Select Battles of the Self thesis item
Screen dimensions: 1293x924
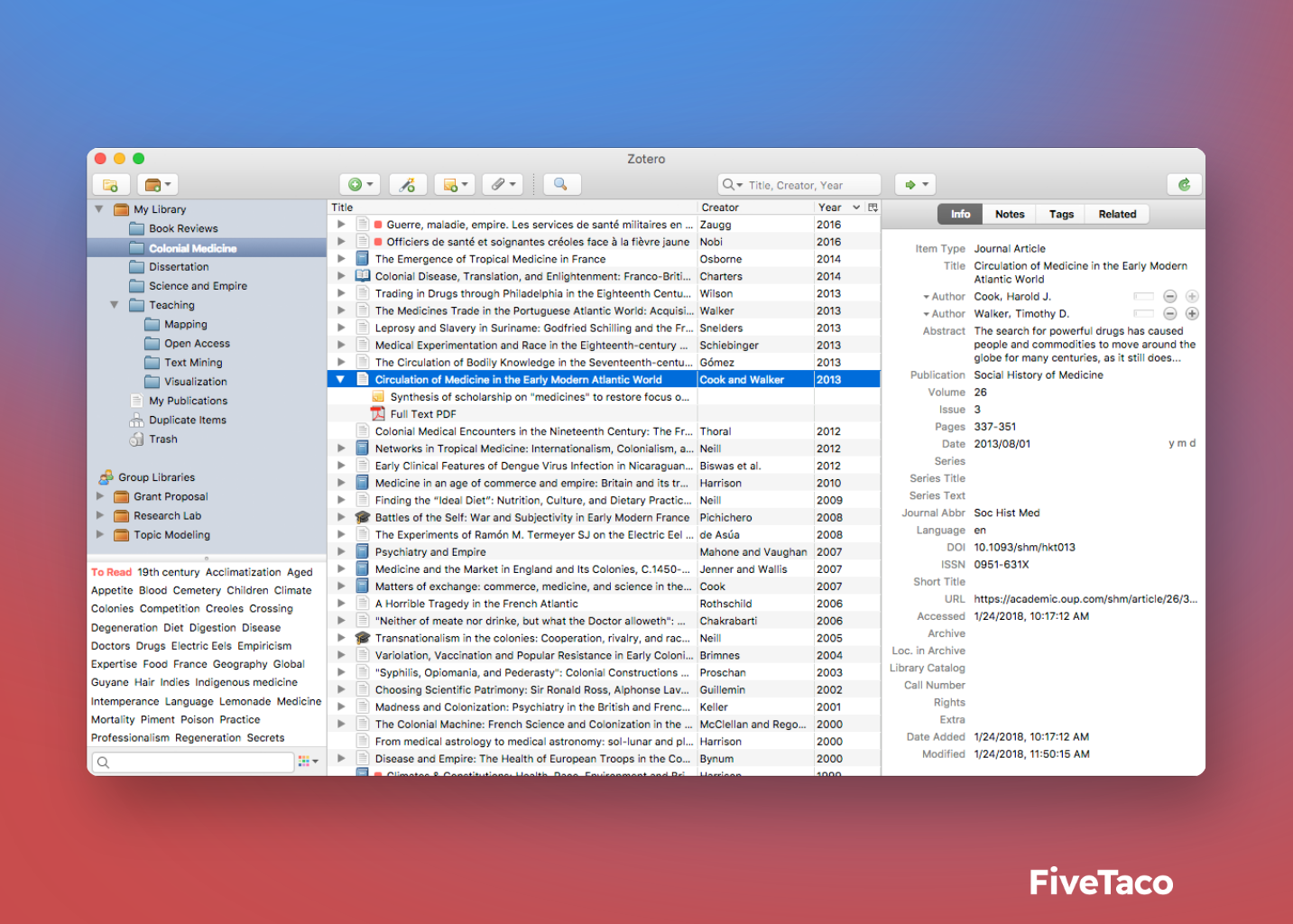point(604,518)
